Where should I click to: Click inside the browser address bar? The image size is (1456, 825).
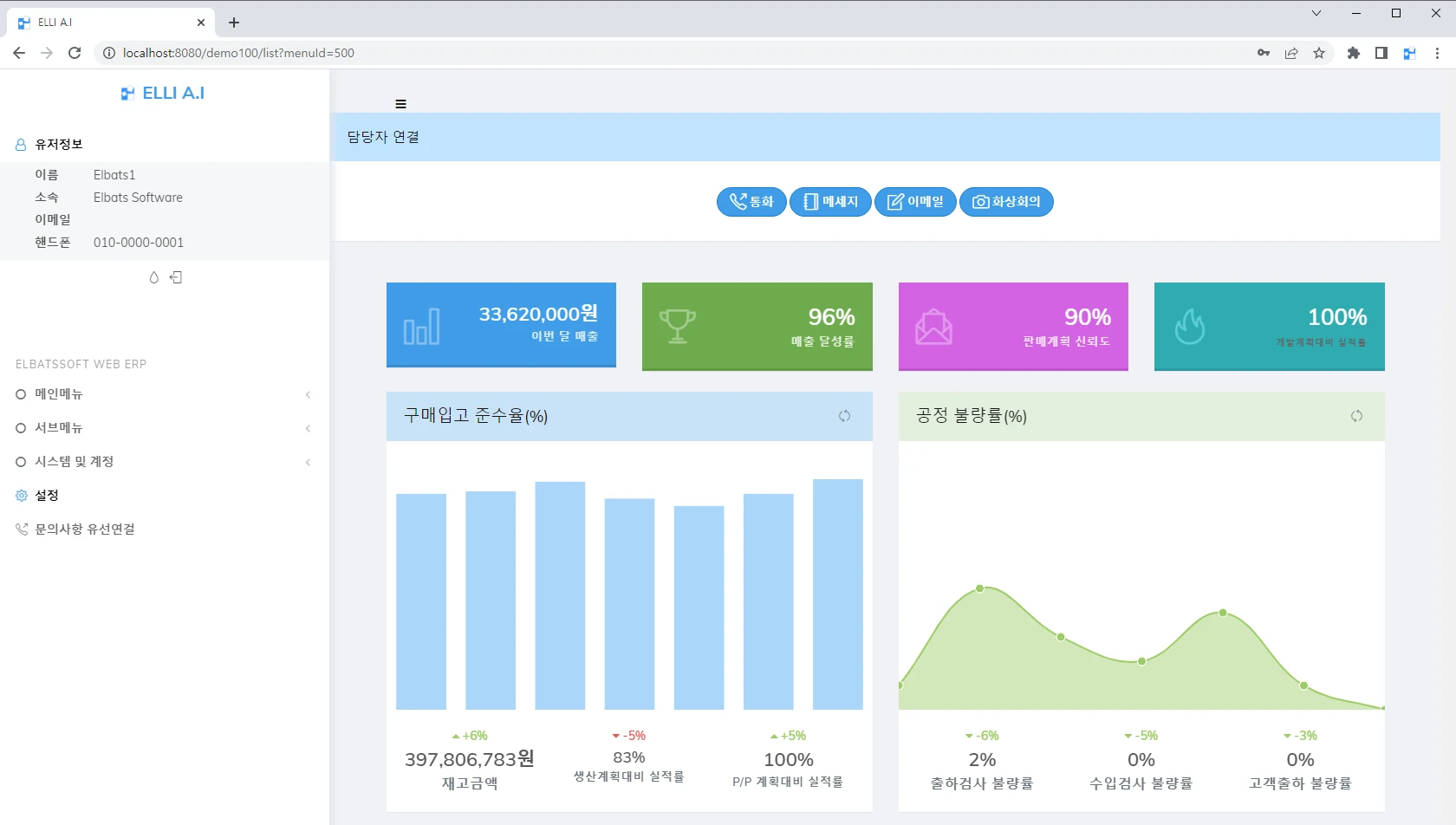tap(607, 53)
